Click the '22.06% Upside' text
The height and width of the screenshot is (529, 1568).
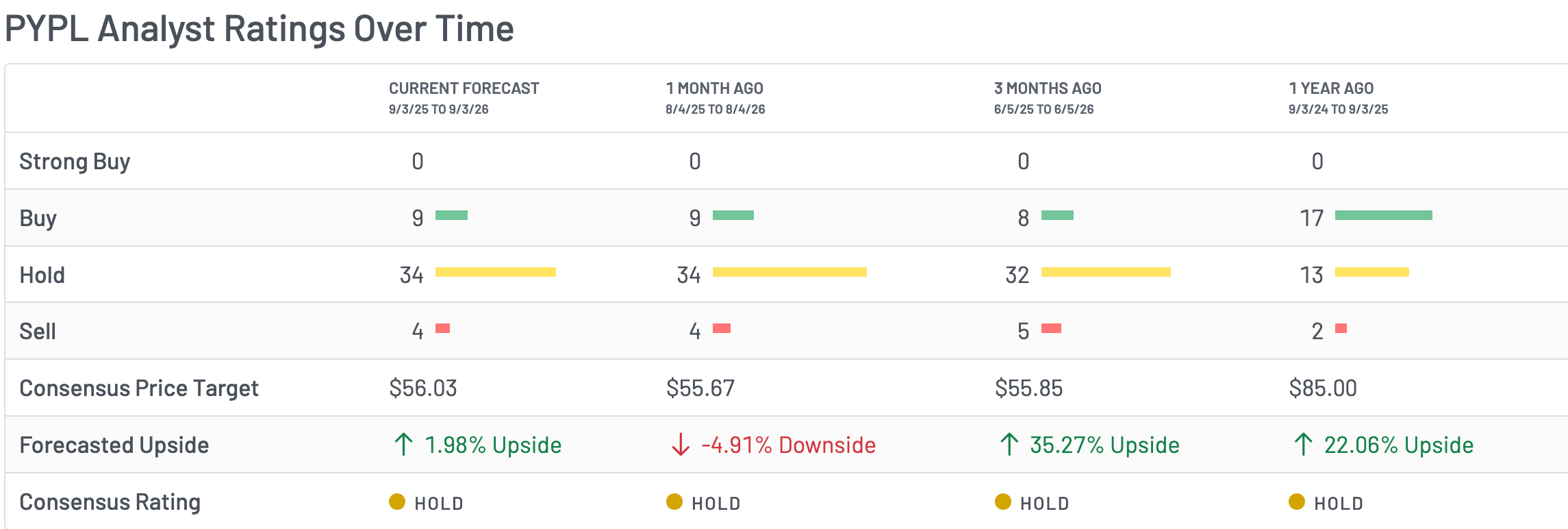pyautogui.click(x=1399, y=445)
